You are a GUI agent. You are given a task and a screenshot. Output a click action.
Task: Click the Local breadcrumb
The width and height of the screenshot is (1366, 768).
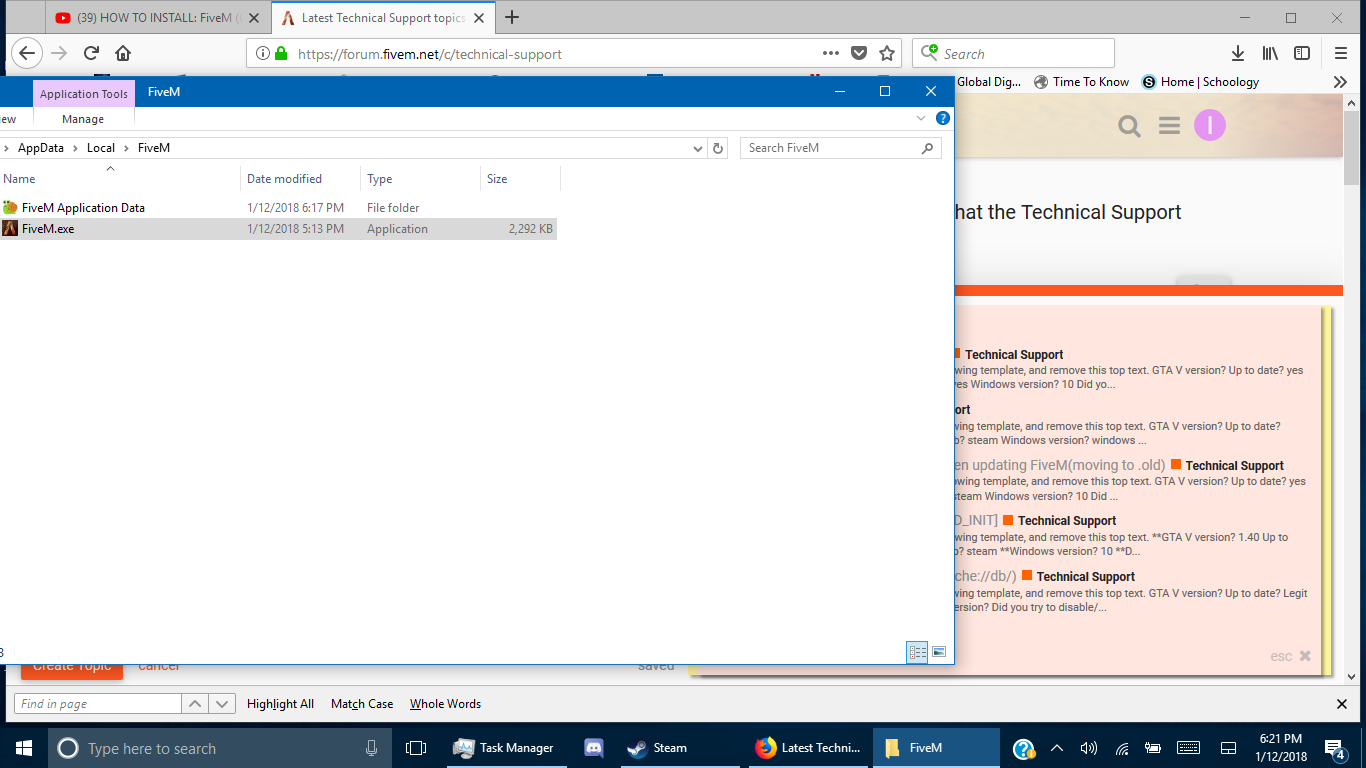[101, 148]
